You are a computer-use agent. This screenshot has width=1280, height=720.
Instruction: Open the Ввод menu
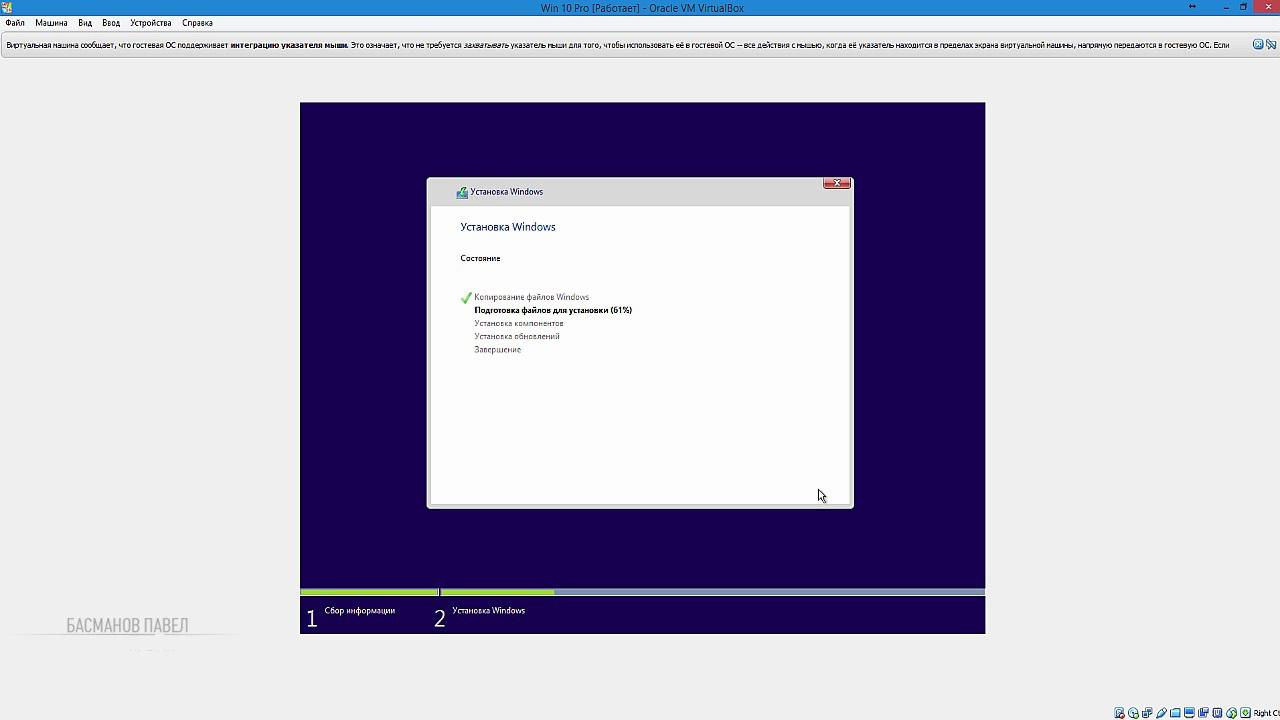[x=111, y=23]
